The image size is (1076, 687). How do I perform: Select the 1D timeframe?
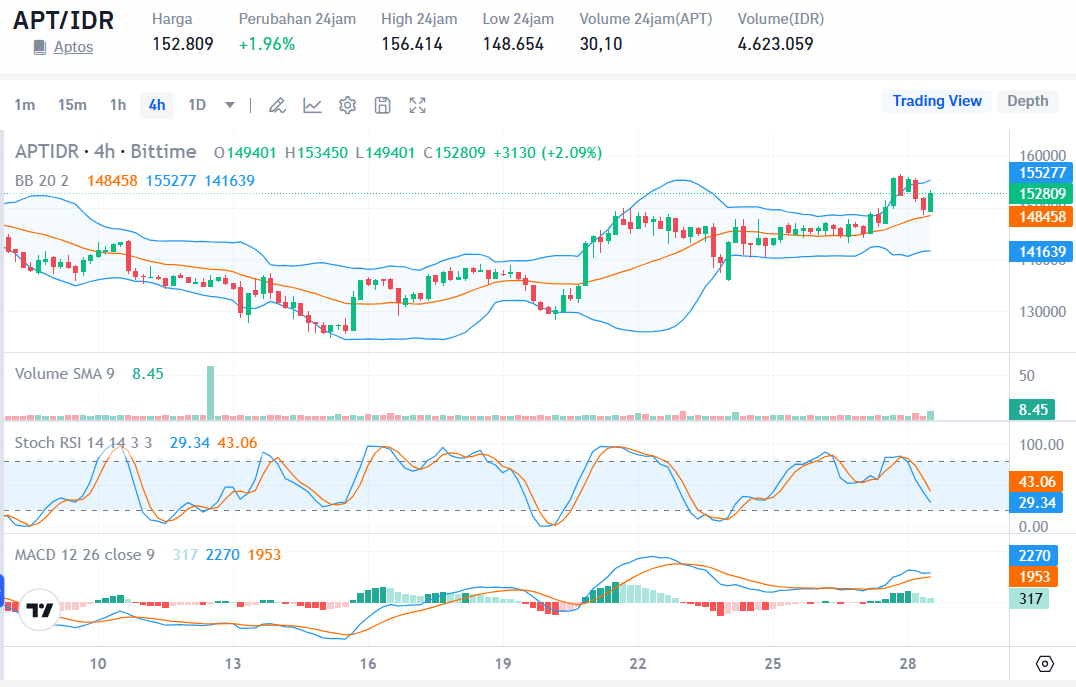[197, 105]
